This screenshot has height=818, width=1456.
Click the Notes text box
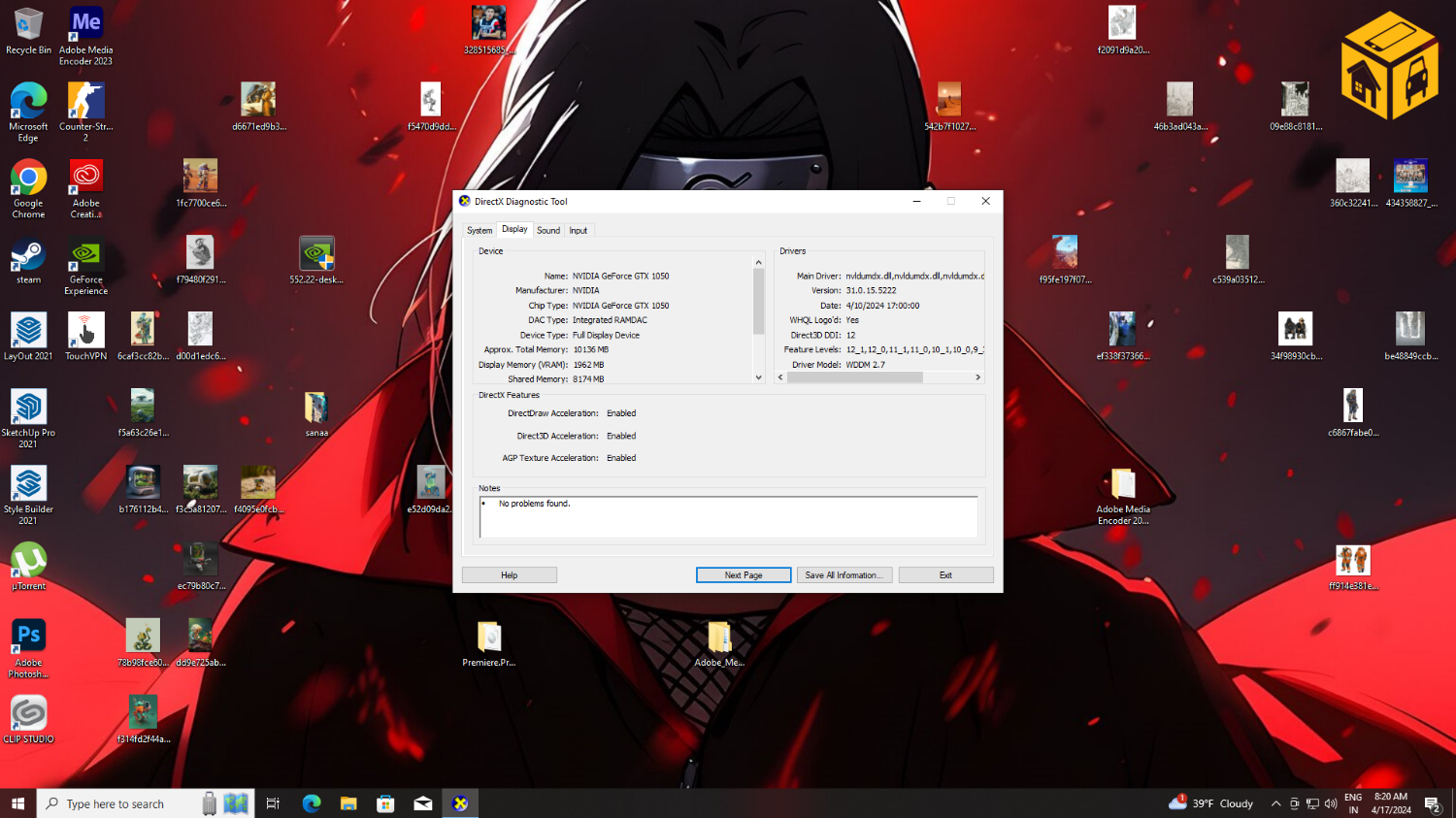coord(728,517)
